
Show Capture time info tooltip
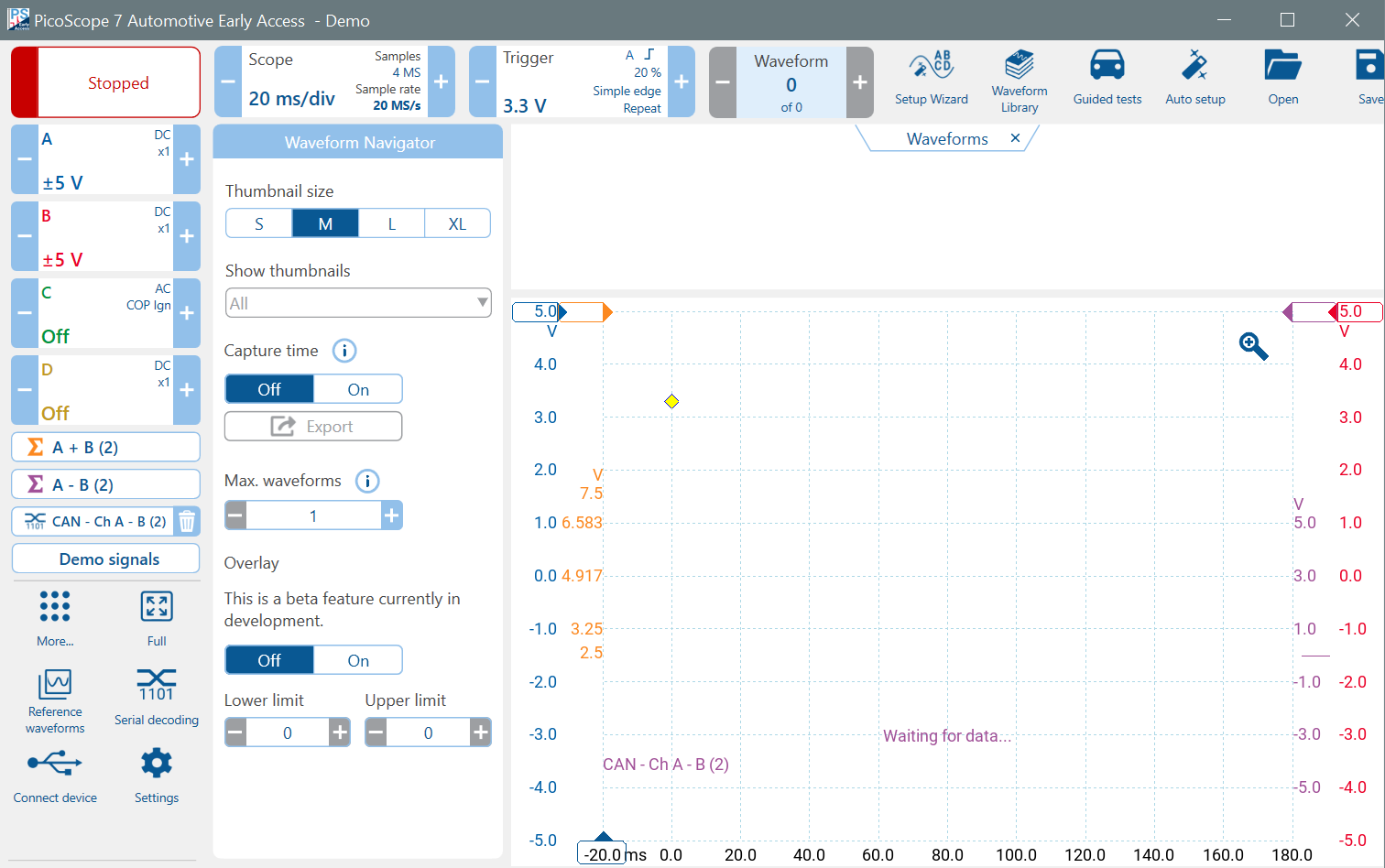pos(344,351)
